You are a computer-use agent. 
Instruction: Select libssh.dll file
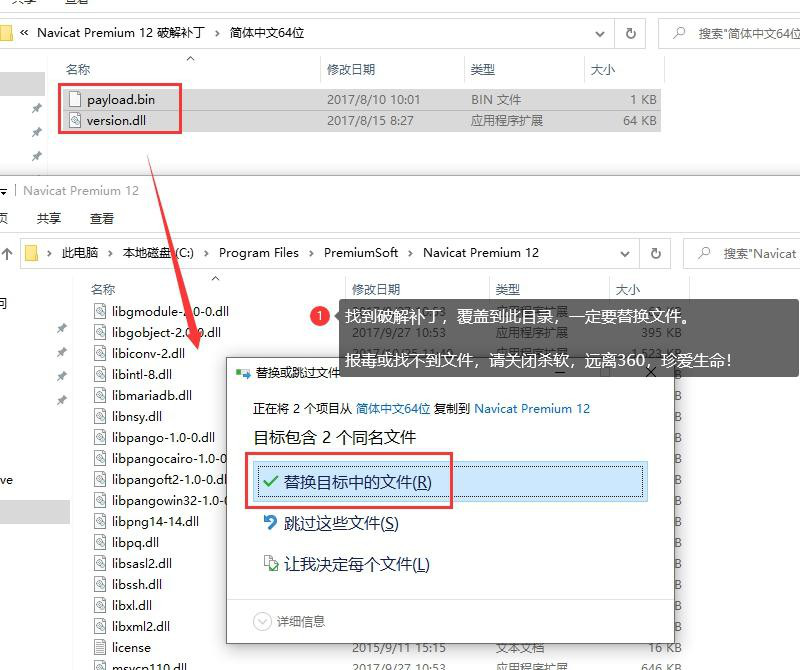point(137,584)
